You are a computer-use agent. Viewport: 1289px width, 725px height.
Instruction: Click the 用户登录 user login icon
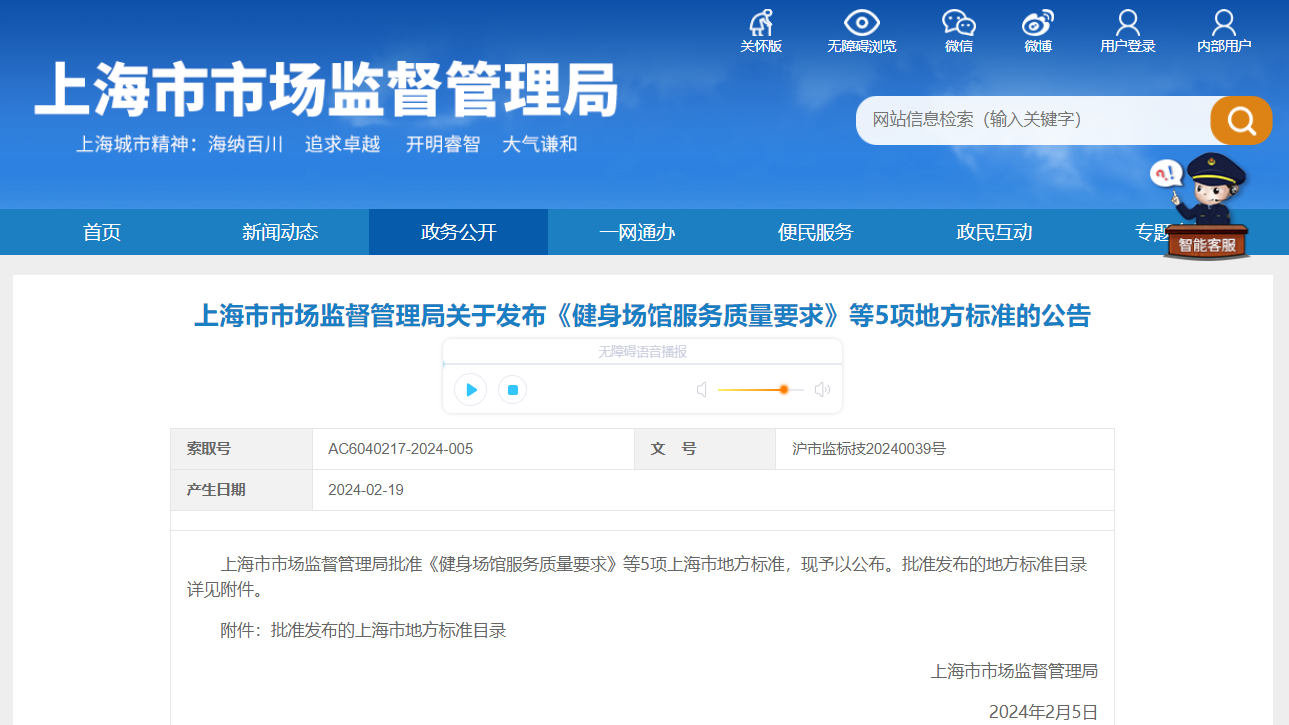[x=1127, y=24]
